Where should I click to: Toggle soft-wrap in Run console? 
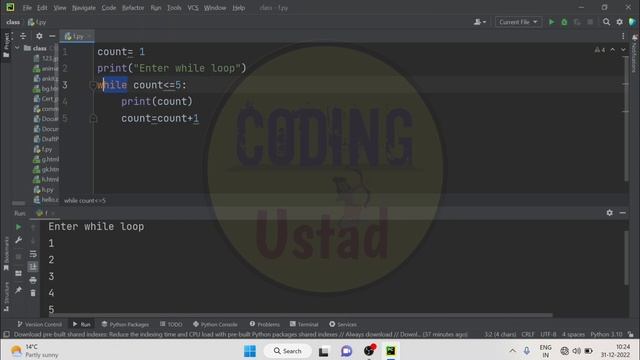point(33,254)
